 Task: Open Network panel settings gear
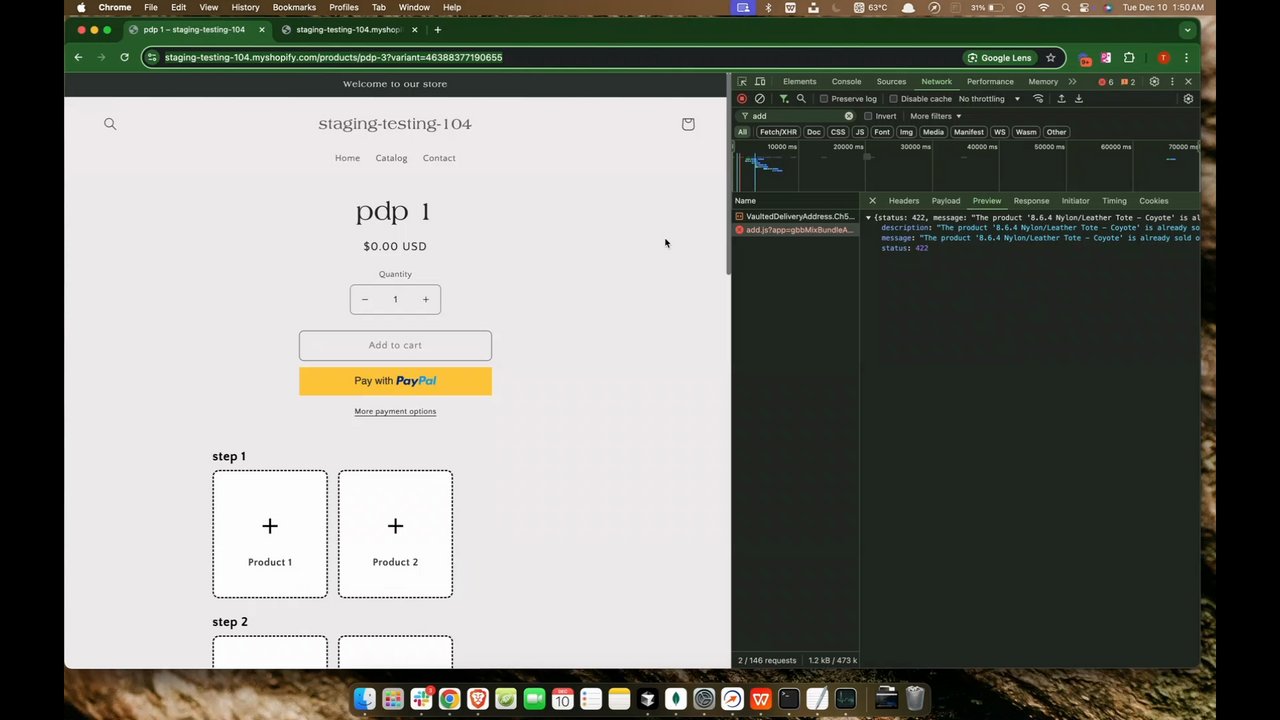click(x=1188, y=99)
